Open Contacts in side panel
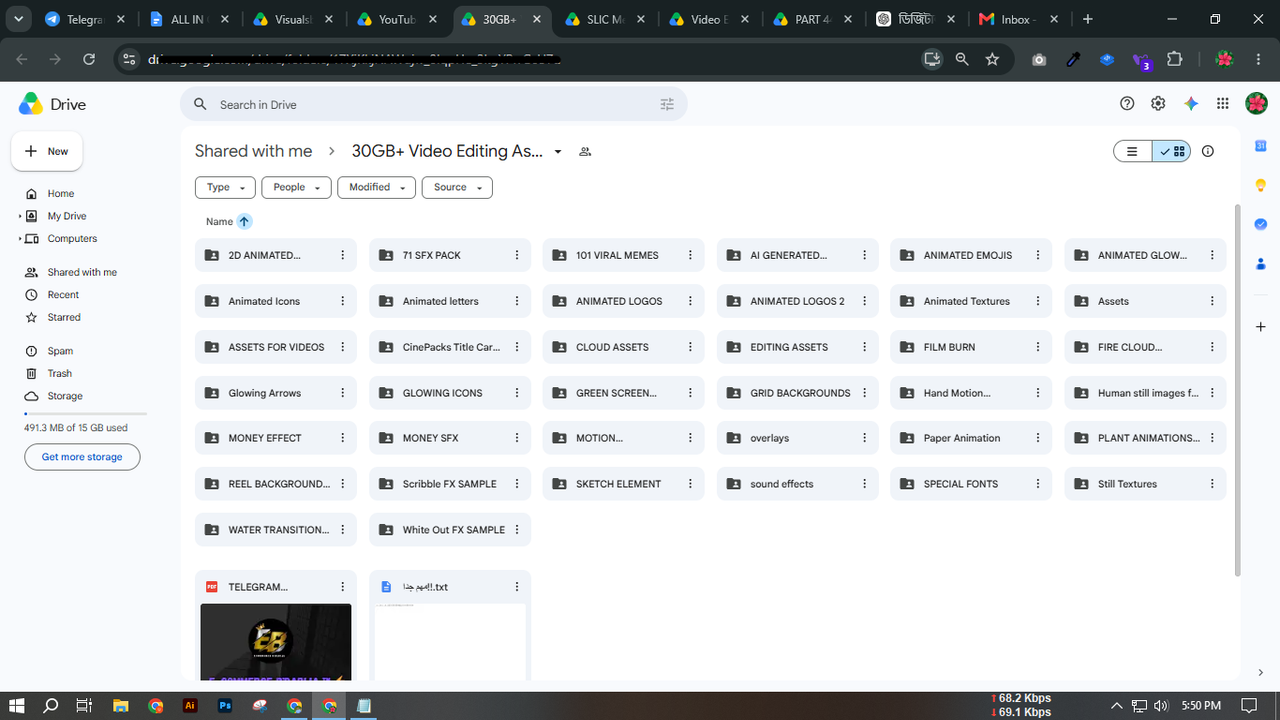 1261,263
